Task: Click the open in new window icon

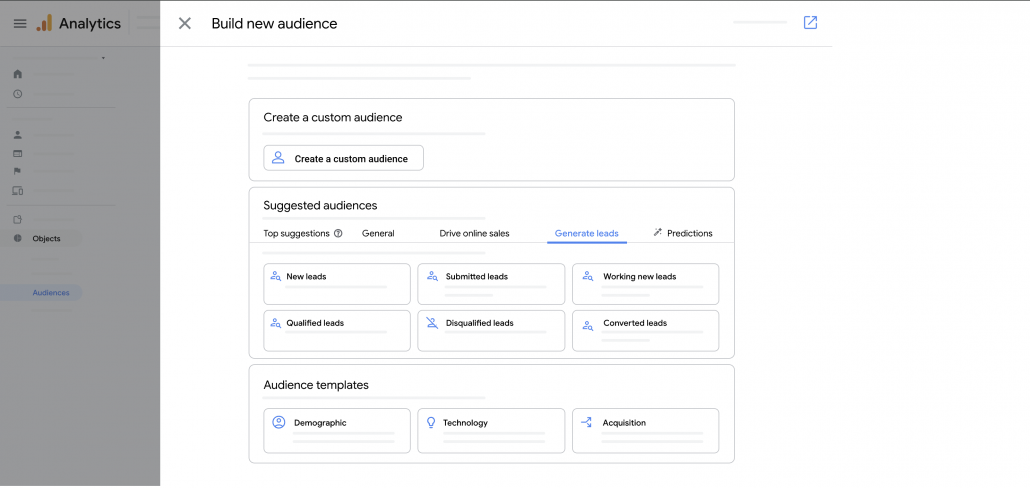Action: 810,22
